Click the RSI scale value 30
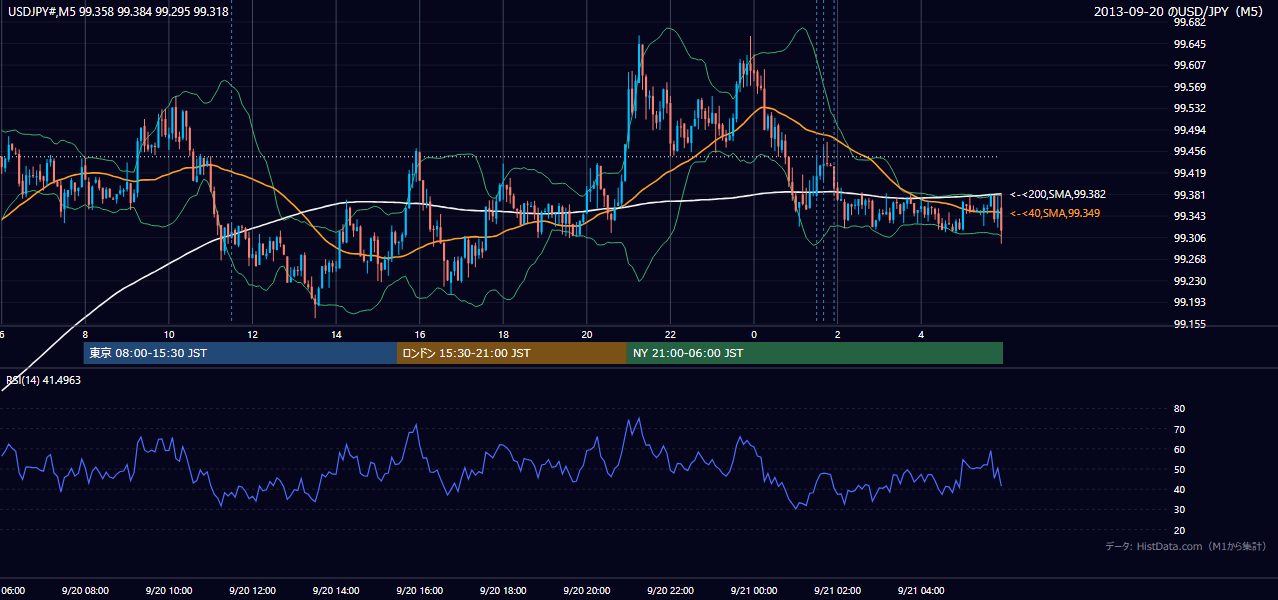The width and height of the screenshot is (1278, 600). [1179, 510]
